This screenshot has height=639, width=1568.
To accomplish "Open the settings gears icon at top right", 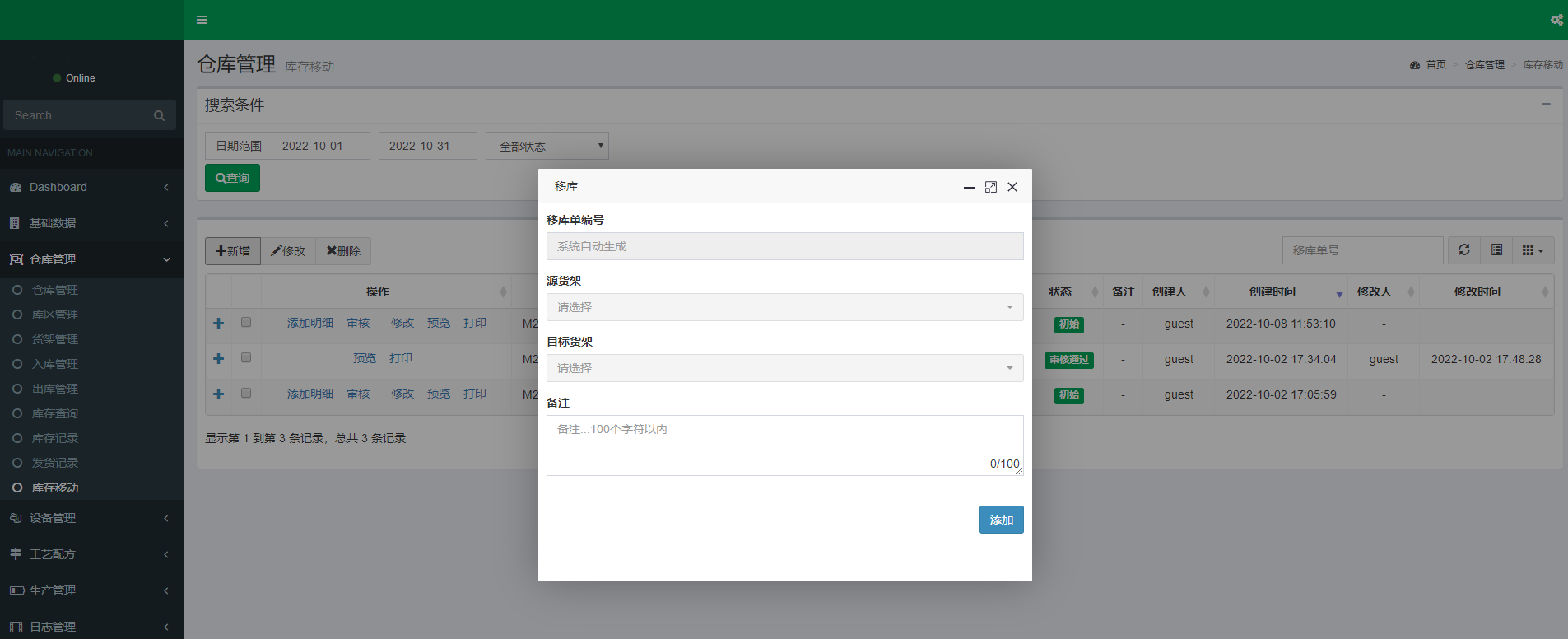I will 1556,20.
